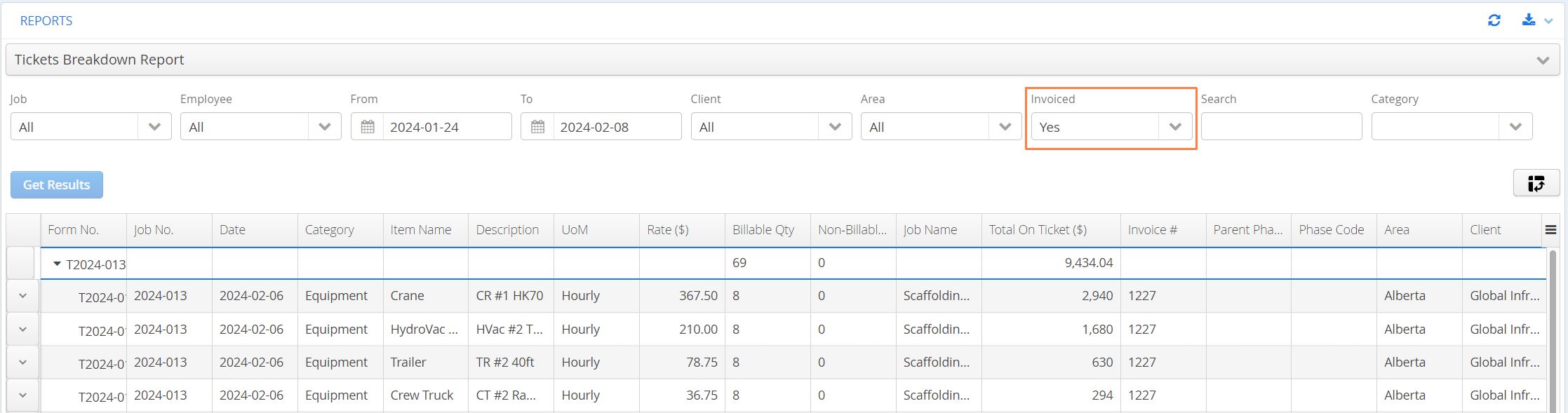
Task: Click the Non-Billable column header
Action: point(853,230)
